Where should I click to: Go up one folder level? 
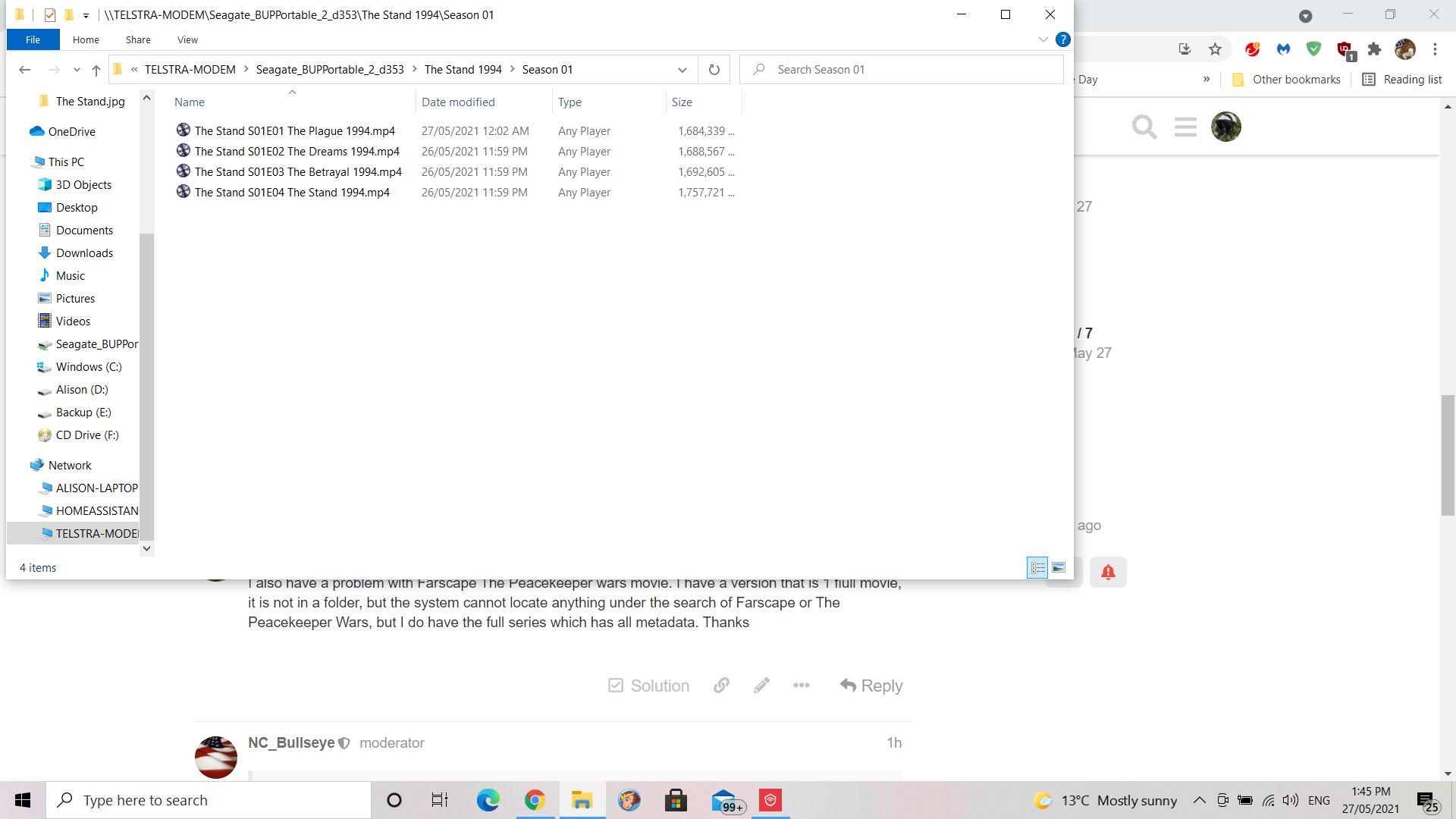tap(96, 70)
